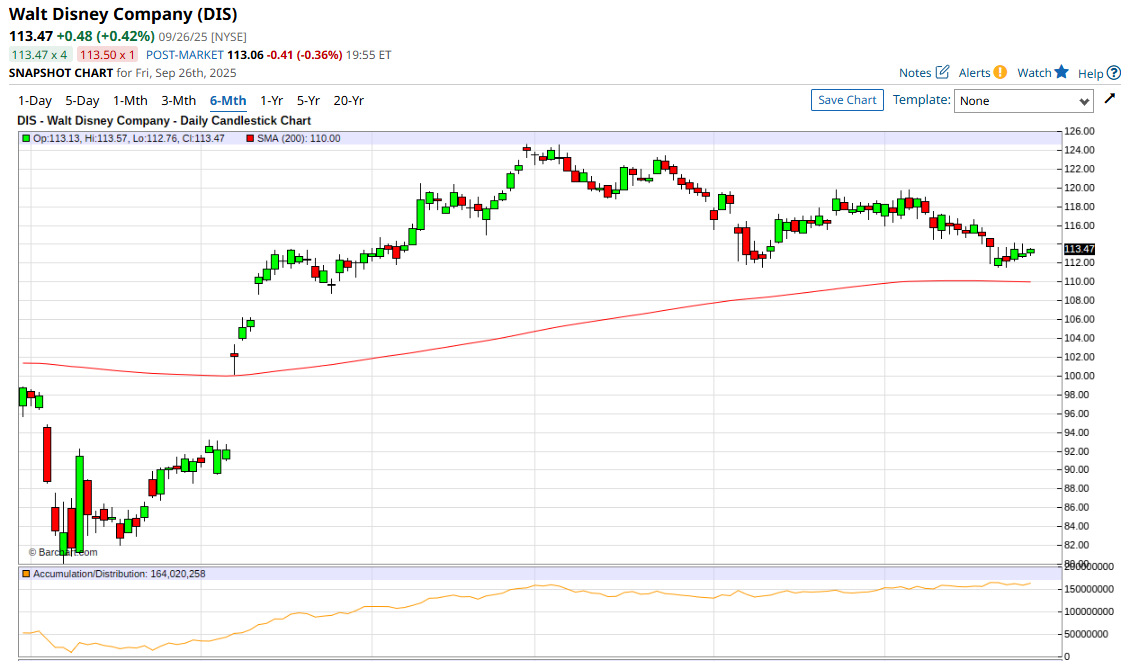Select the 3-Mth chart period

click(179, 101)
